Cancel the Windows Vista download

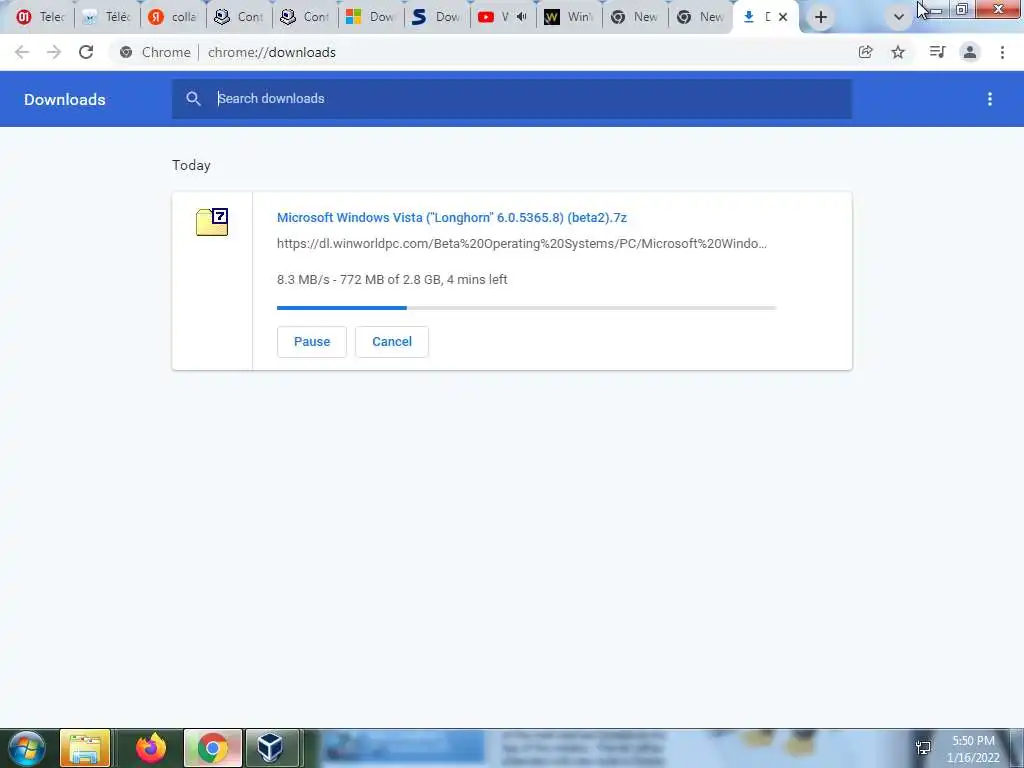[x=392, y=342]
